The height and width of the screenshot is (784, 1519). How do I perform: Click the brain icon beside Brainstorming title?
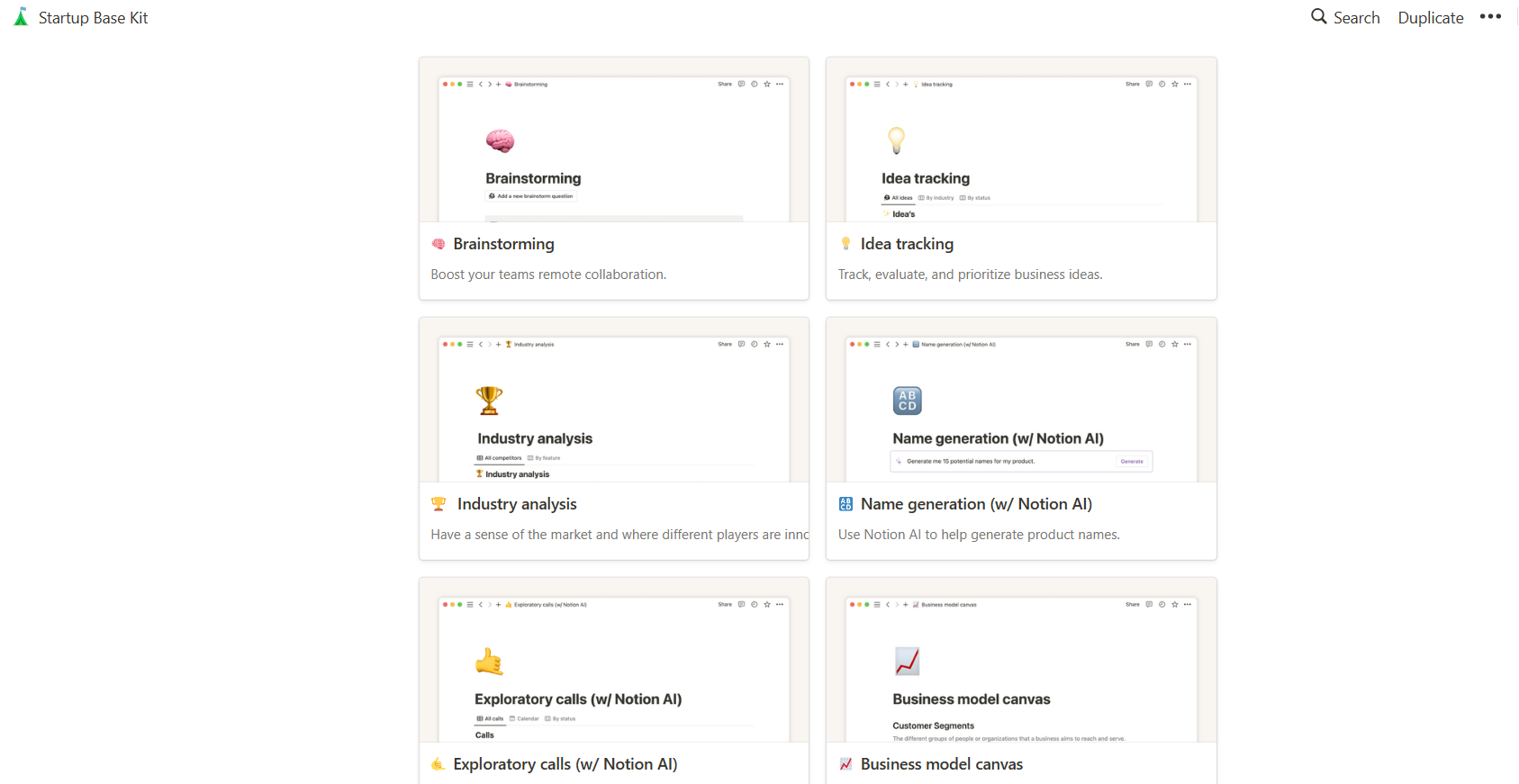439,244
